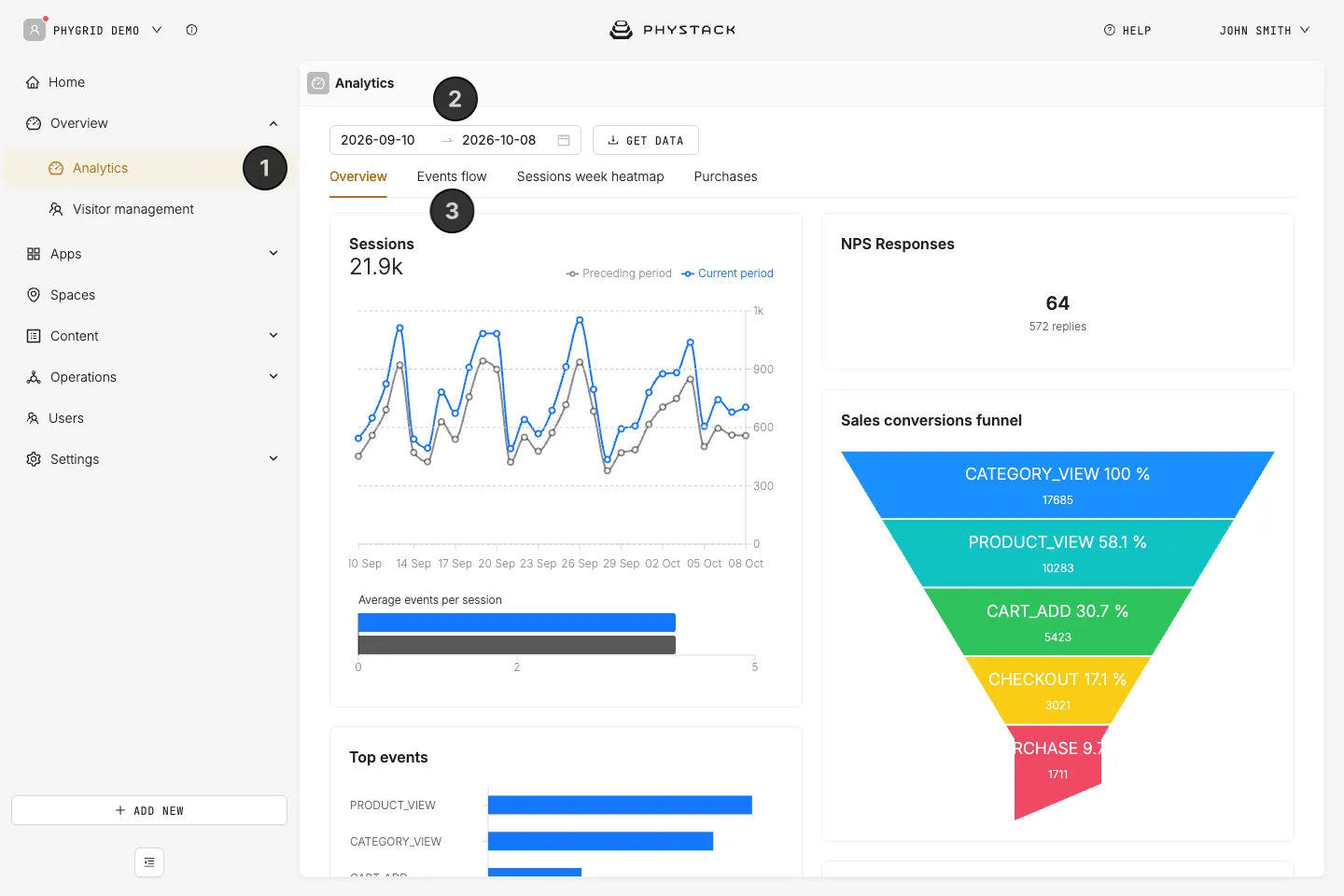Viewport: 1344px width, 896px height.
Task: Click the yellow CHECKOUT funnel segment
Action: 1057,690
